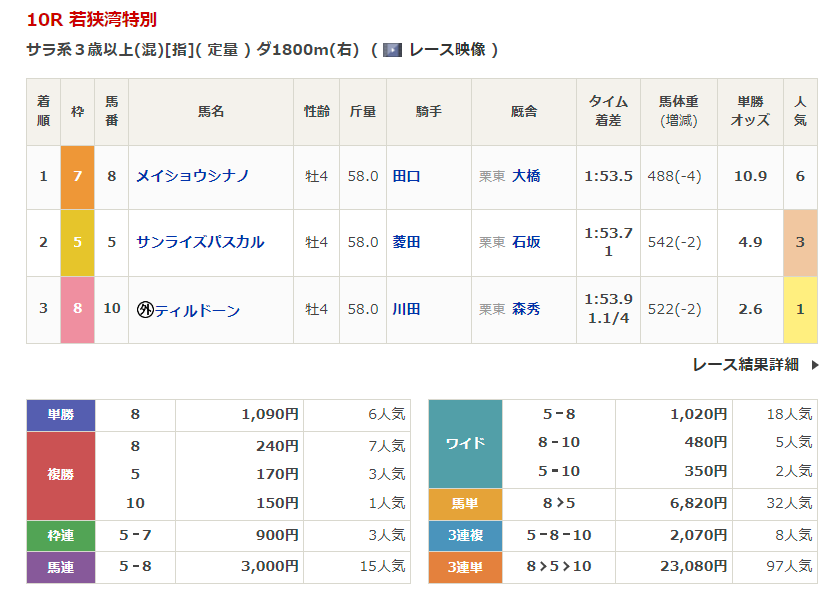The height and width of the screenshot is (597, 839).
Task: Open trainer 石坂 profile
Action: coord(526,242)
